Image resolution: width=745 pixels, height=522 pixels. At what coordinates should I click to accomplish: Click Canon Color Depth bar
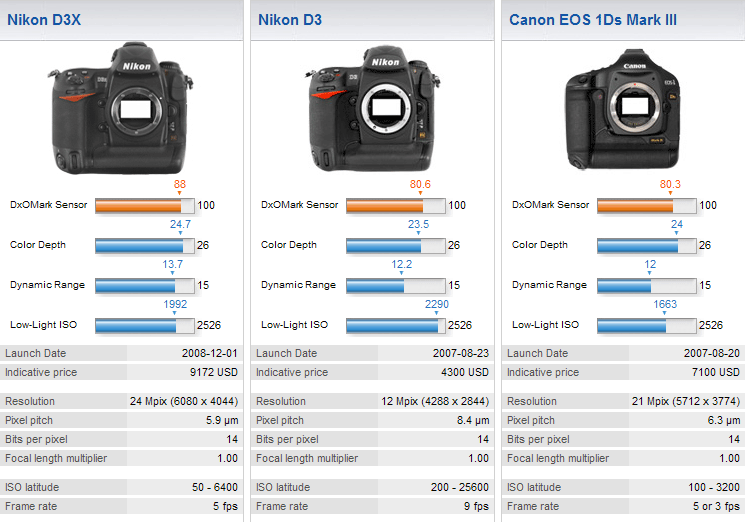coord(647,246)
